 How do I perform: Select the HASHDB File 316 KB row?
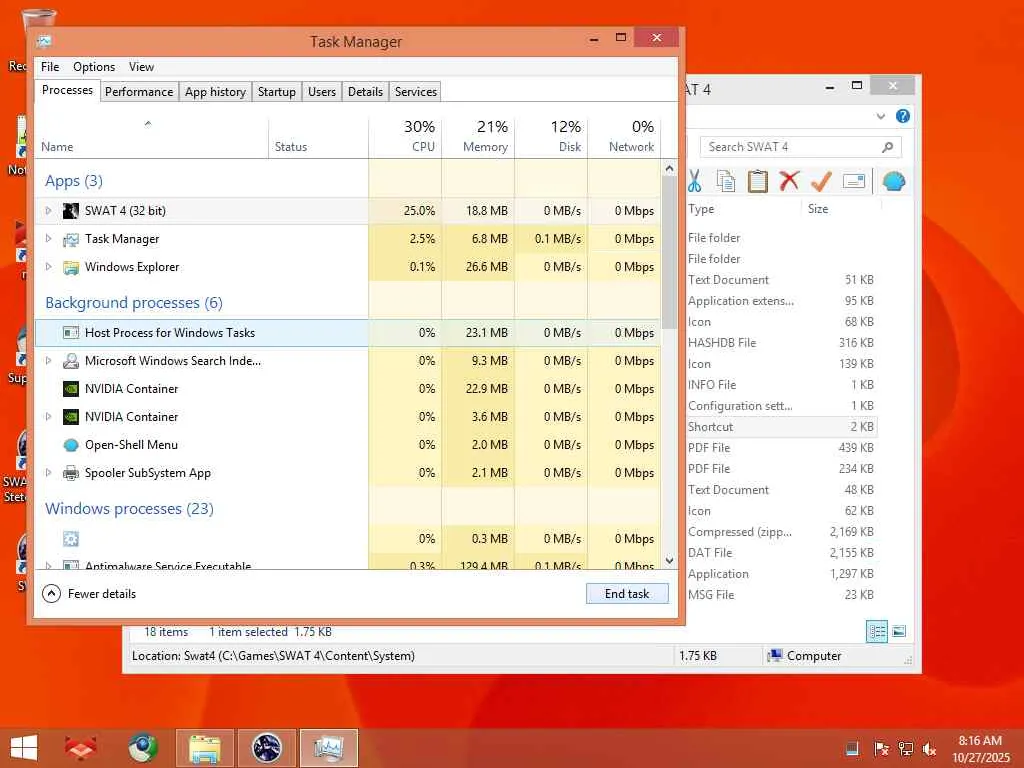point(780,343)
